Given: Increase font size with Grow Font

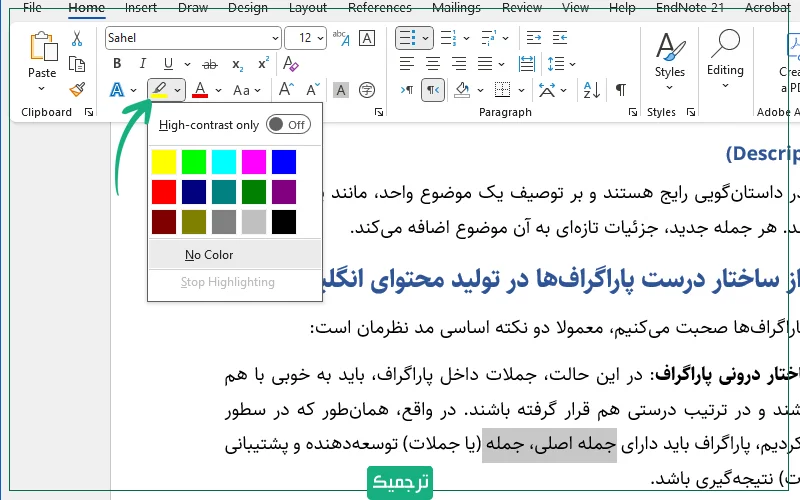Looking at the screenshot, I should point(287,89).
